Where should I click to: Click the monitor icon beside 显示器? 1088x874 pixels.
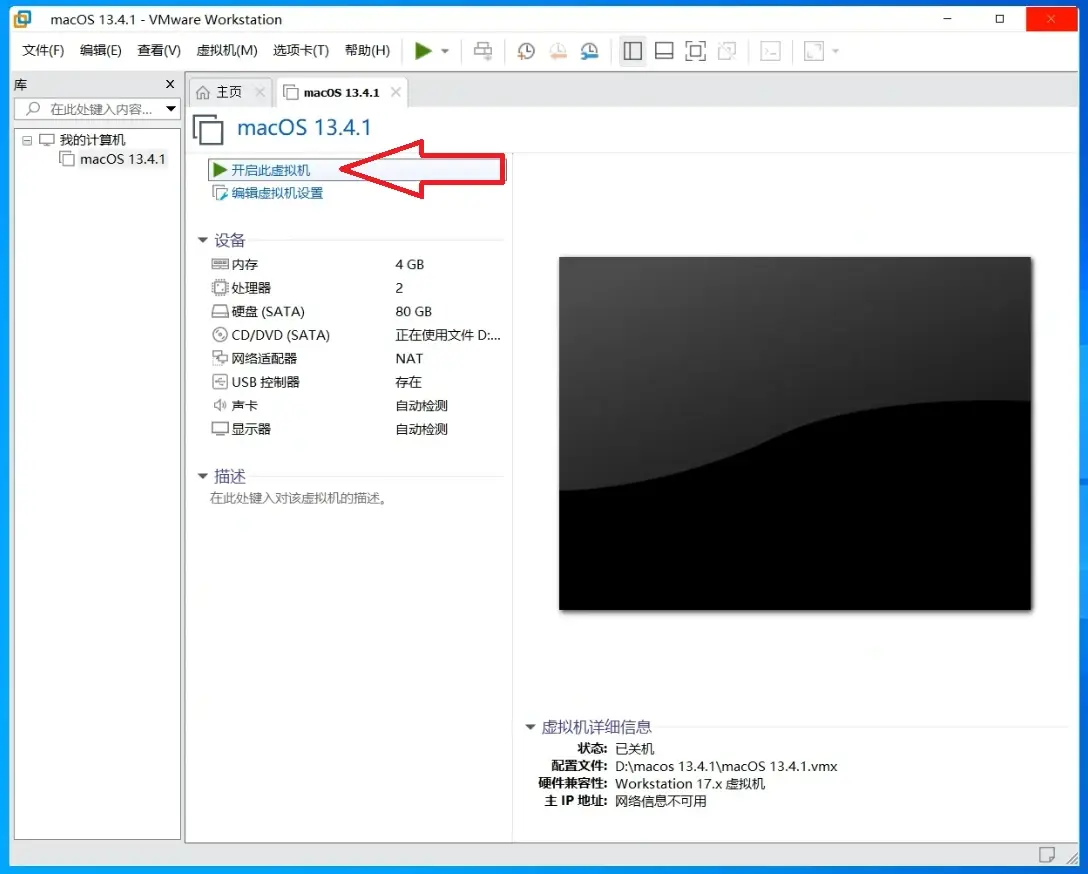point(220,429)
